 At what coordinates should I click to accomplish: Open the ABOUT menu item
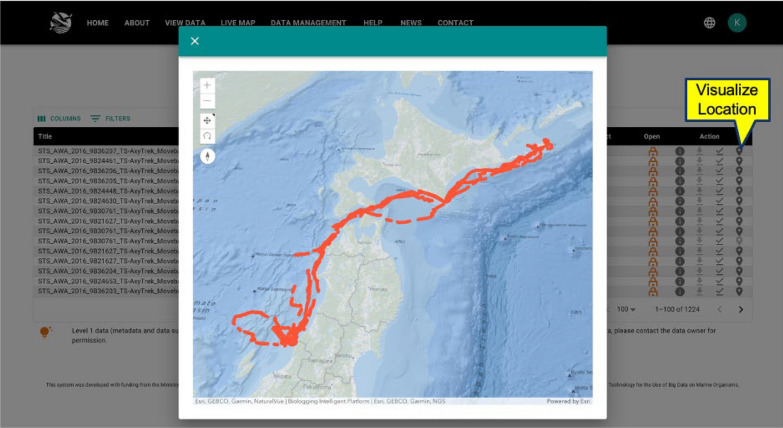click(137, 22)
